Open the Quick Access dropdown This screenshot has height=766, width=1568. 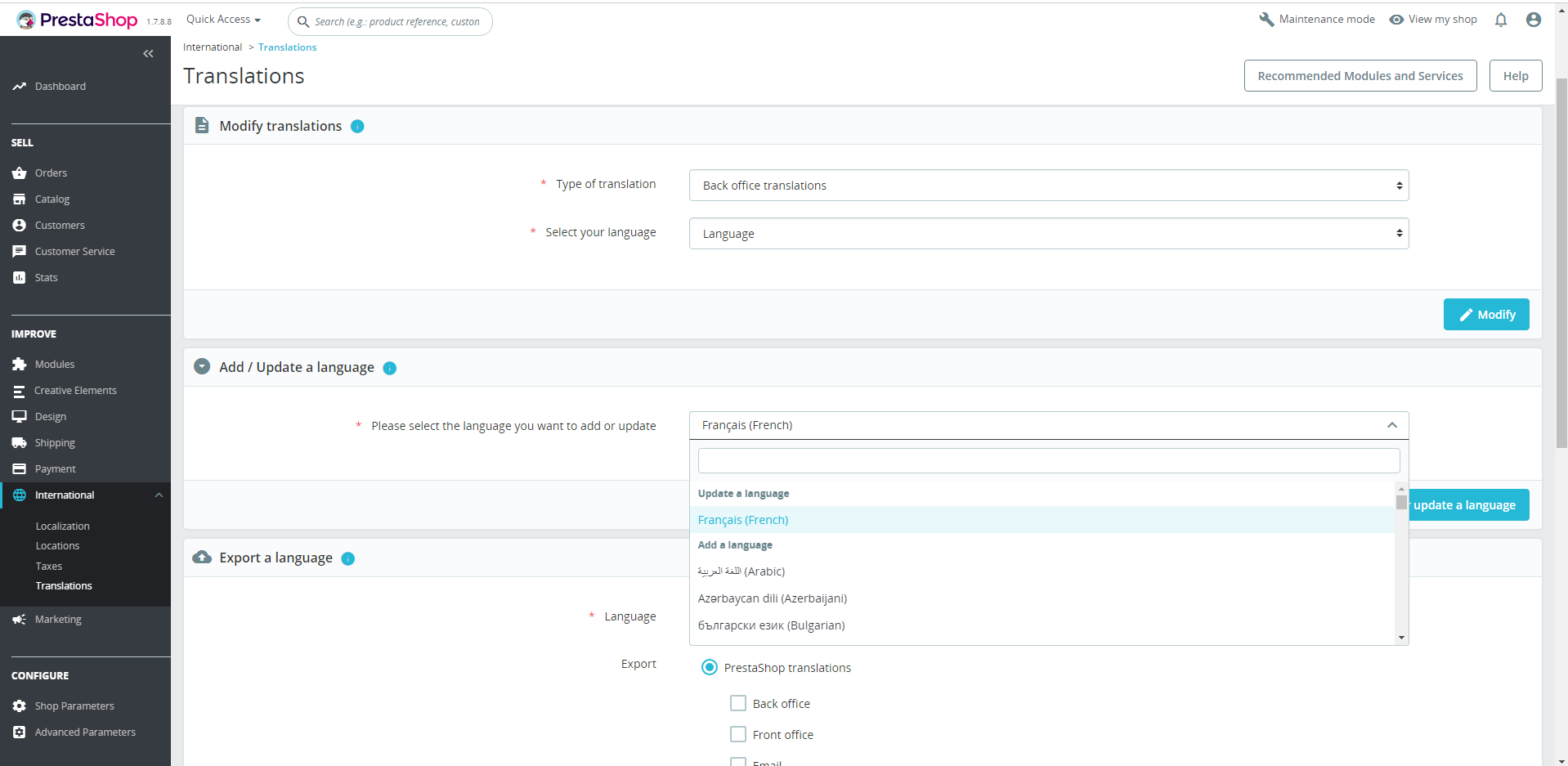(223, 20)
